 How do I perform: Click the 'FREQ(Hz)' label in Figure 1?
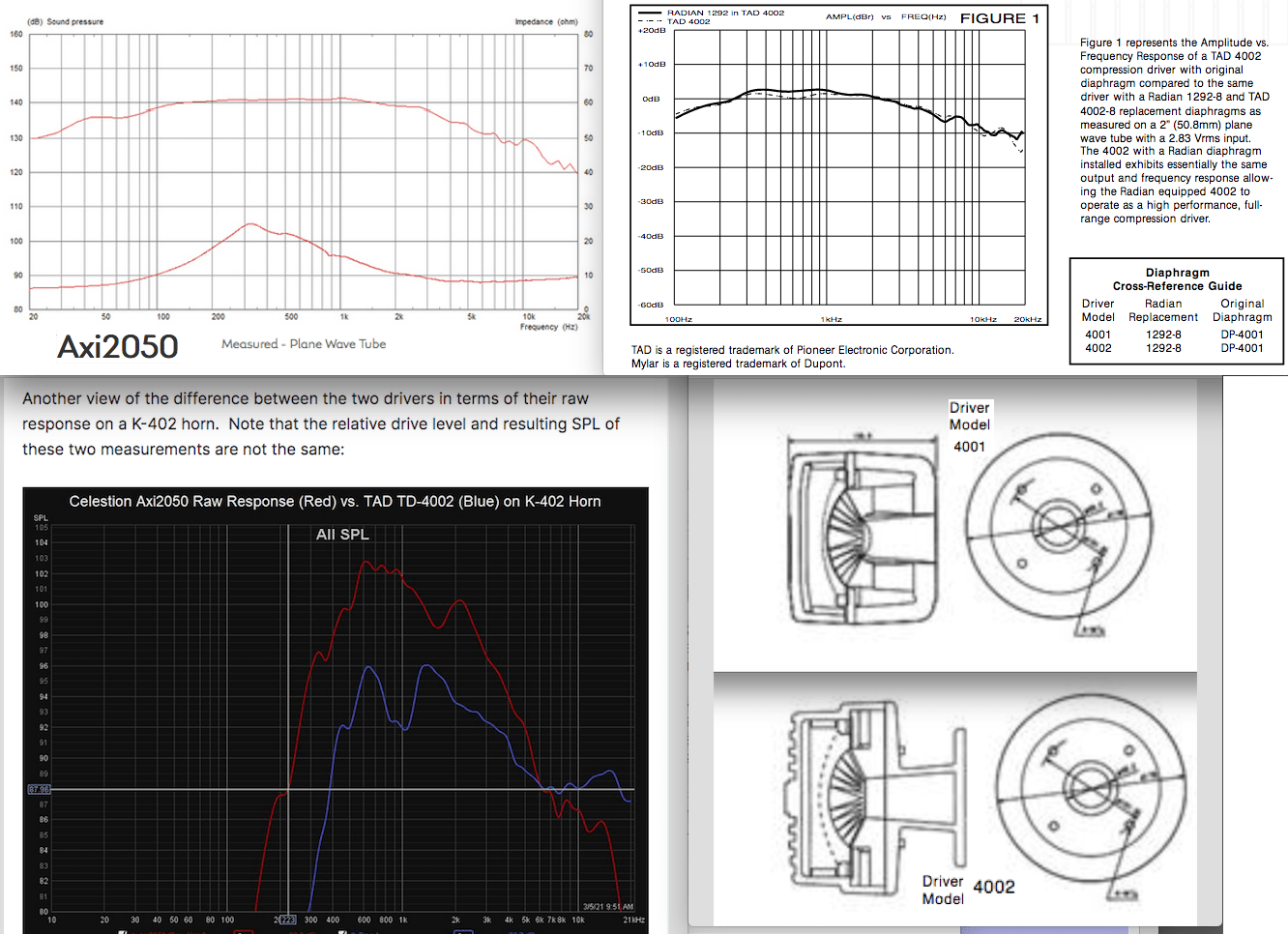coord(923,16)
